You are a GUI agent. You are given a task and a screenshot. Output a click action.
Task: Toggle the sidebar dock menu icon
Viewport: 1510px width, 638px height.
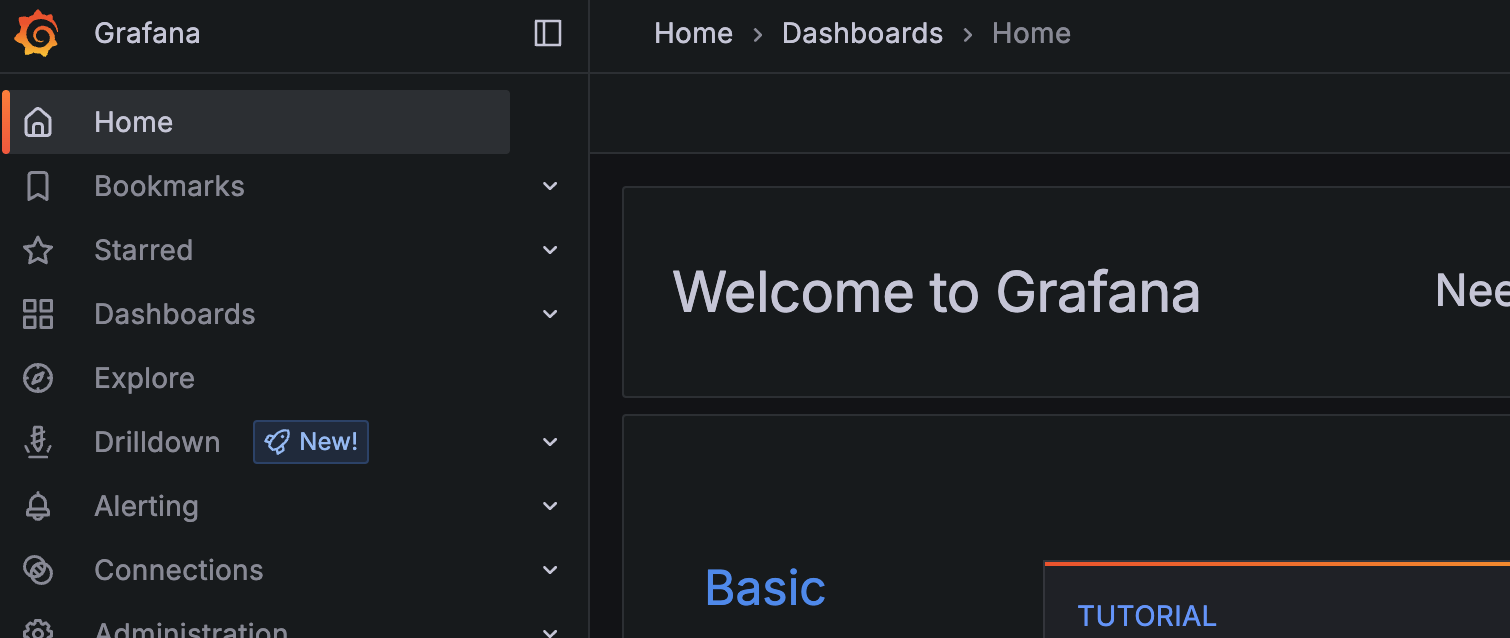(548, 33)
